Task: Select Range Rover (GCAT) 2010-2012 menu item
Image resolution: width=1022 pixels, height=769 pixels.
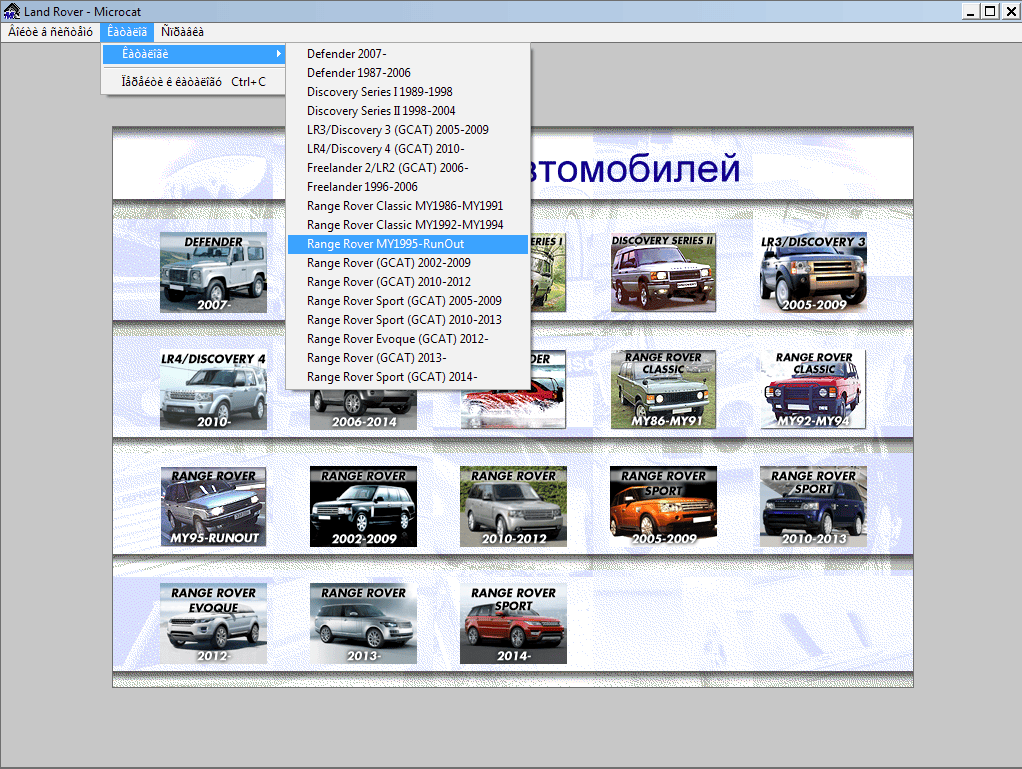Action: (407, 282)
